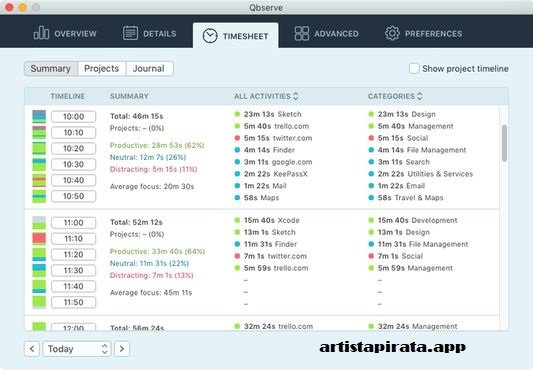Open the Advanced grid icon
This screenshot has width=533, height=370.
(x=302, y=33)
